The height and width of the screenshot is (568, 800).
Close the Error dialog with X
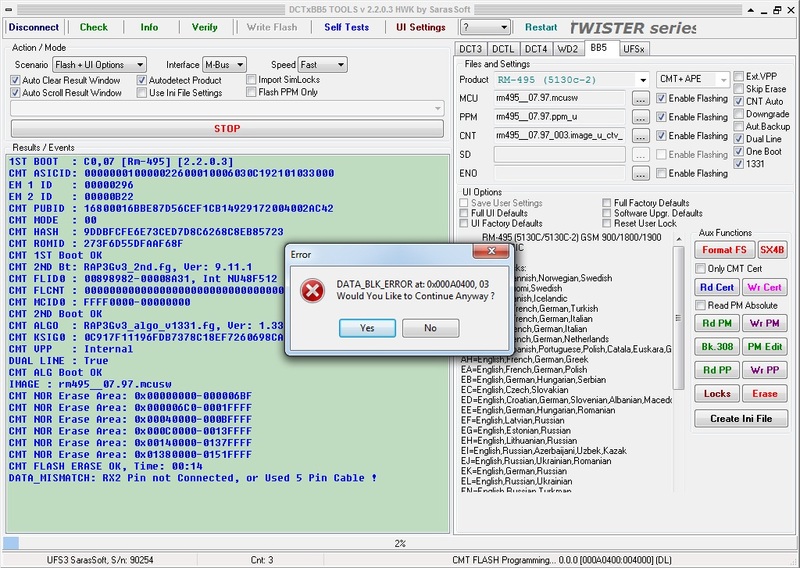(x=491, y=251)
